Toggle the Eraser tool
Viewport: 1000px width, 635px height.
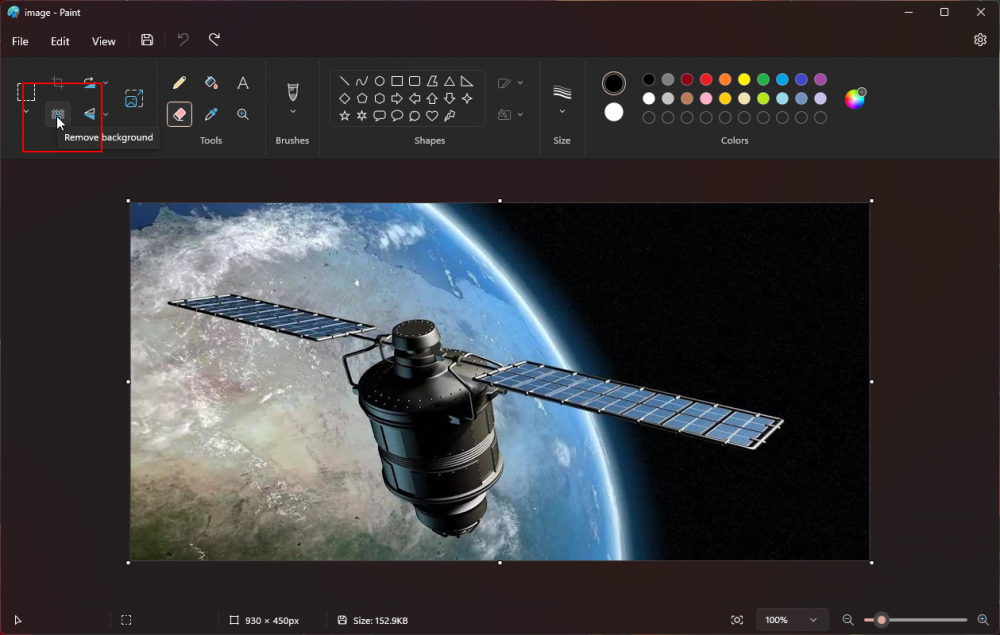tap(179, 114)
